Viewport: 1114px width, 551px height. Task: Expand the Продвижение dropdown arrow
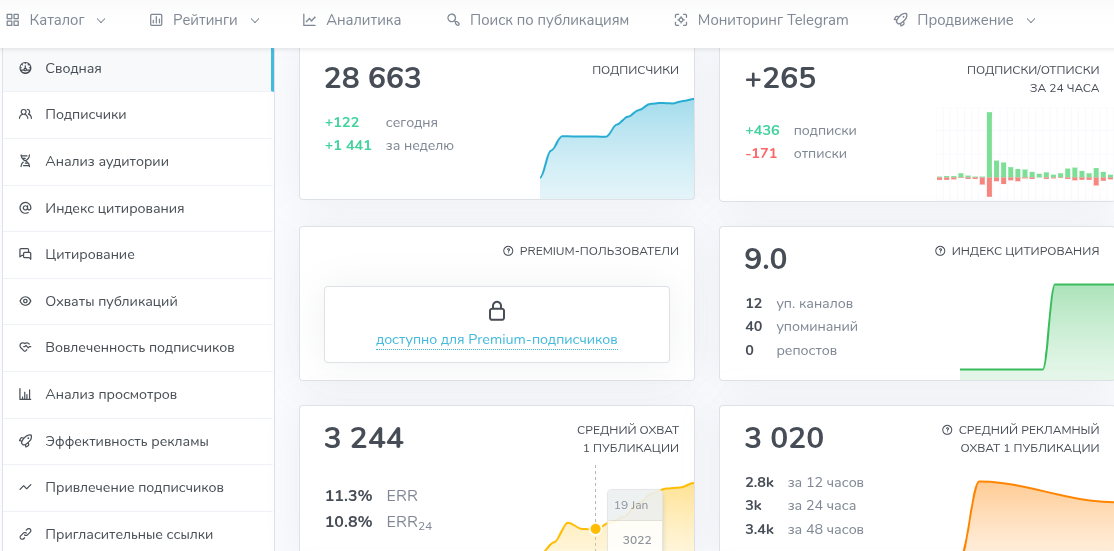pos(1032,21)
